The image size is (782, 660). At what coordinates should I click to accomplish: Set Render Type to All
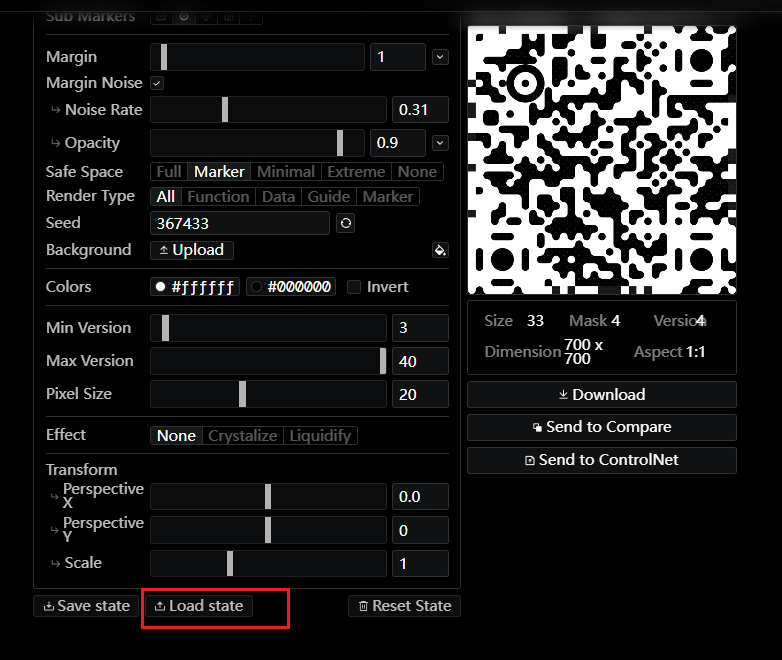166,197
